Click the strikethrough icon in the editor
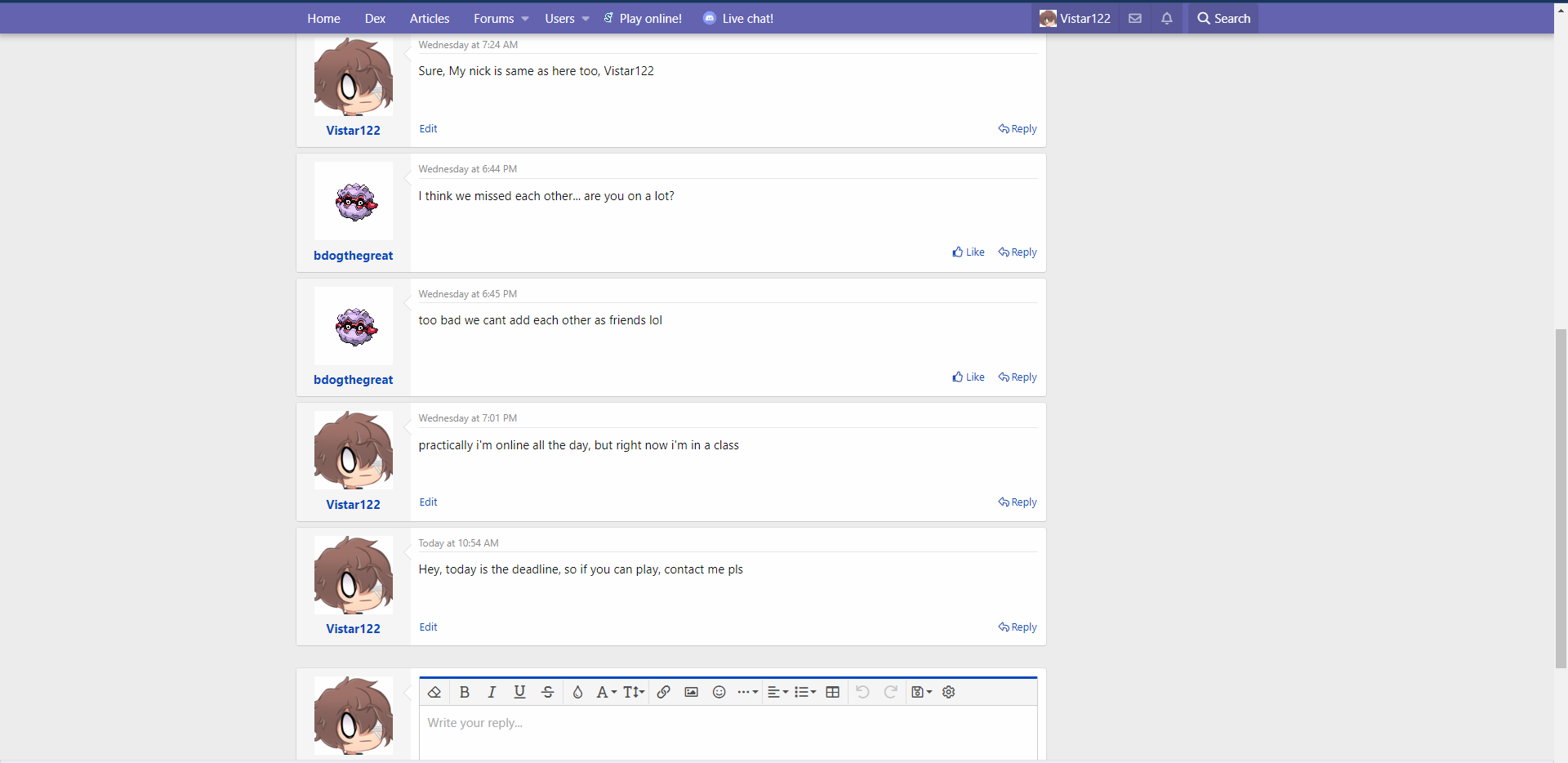The width and height of the screenshot is (1568, 763). click(x=547, y=692)
